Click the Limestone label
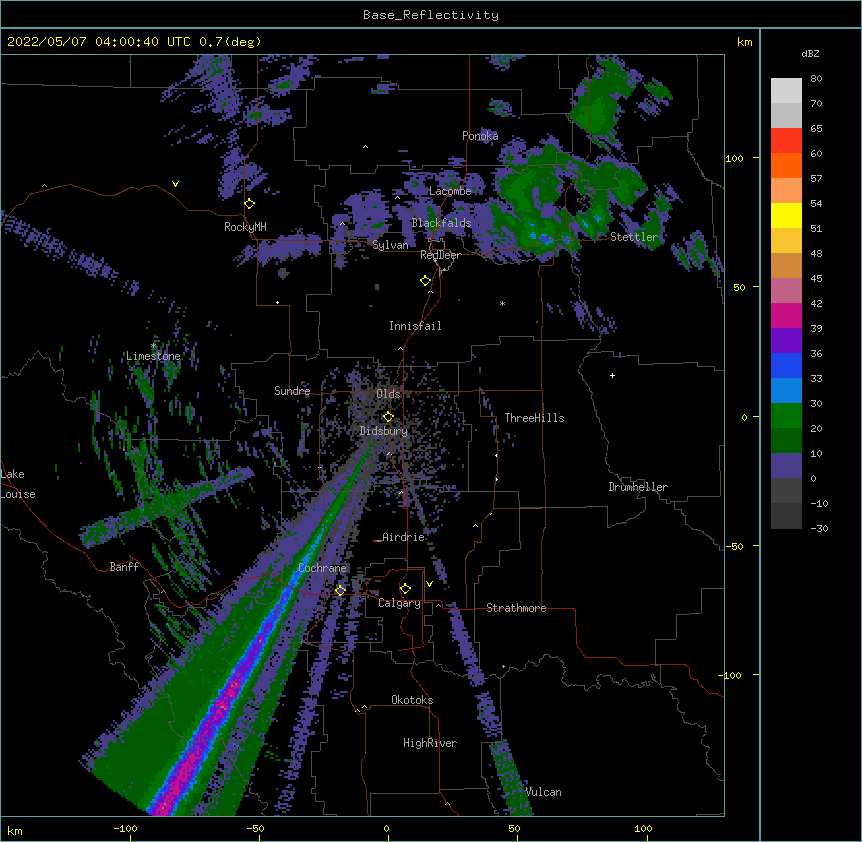Screen dimensions: 862x842 pyautogui.click(x=153, y=356)
